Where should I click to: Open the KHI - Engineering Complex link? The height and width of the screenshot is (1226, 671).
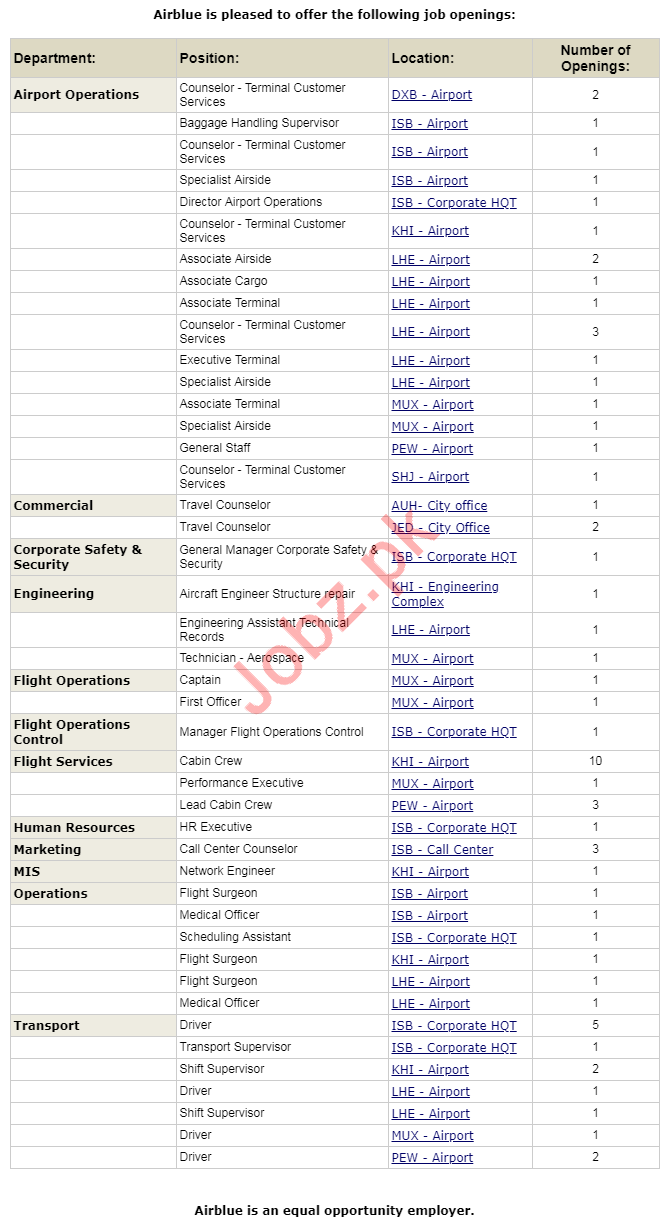[444, 594]
